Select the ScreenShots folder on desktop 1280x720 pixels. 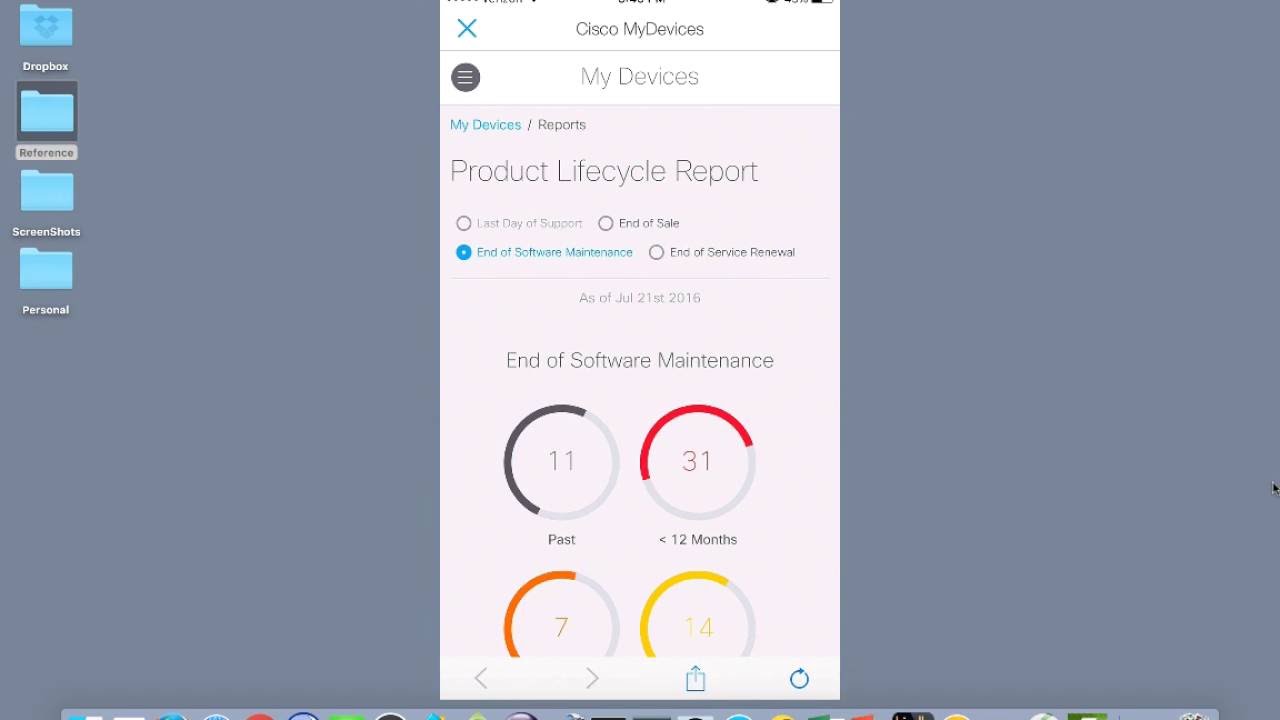pyautogui.click(x=46, y=204)
